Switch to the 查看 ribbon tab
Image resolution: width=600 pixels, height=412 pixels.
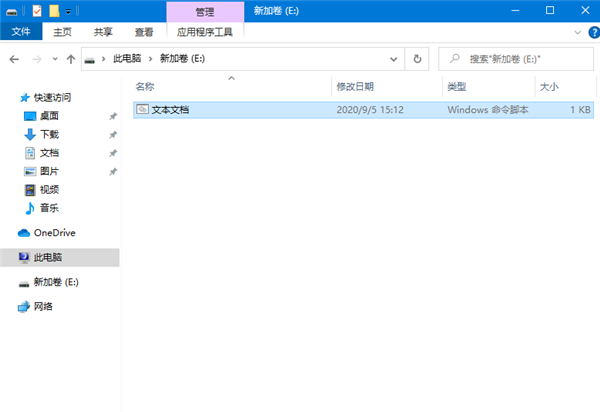(x=144, y=32)
